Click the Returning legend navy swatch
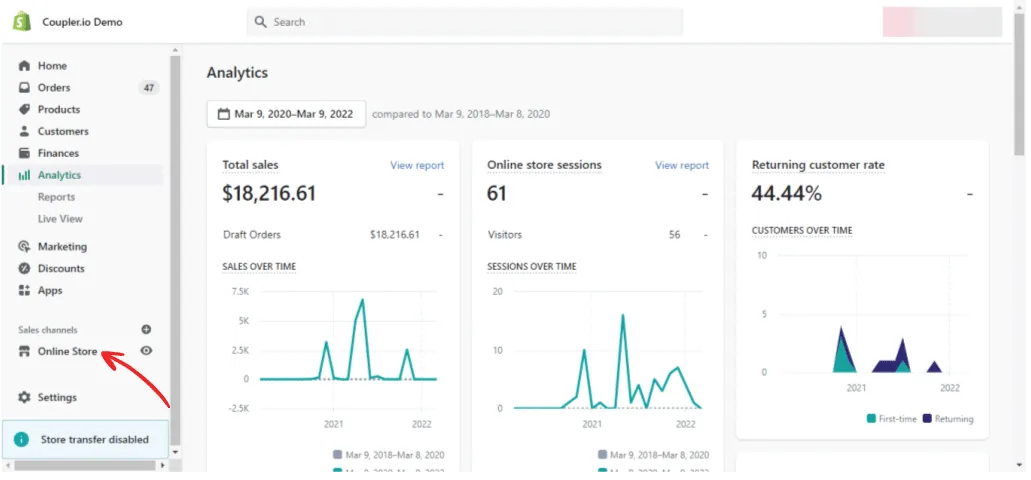The width and height of the screenshot is (1031, 480). (927, 419)
